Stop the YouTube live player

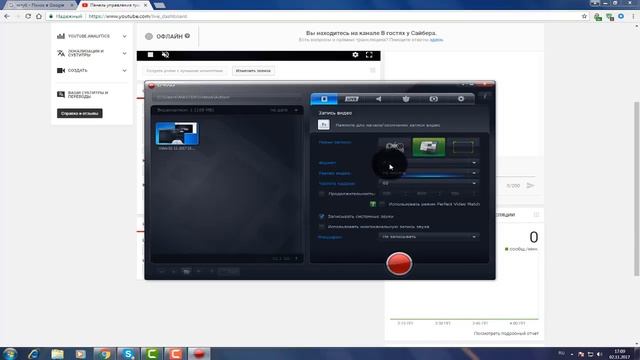151,55
